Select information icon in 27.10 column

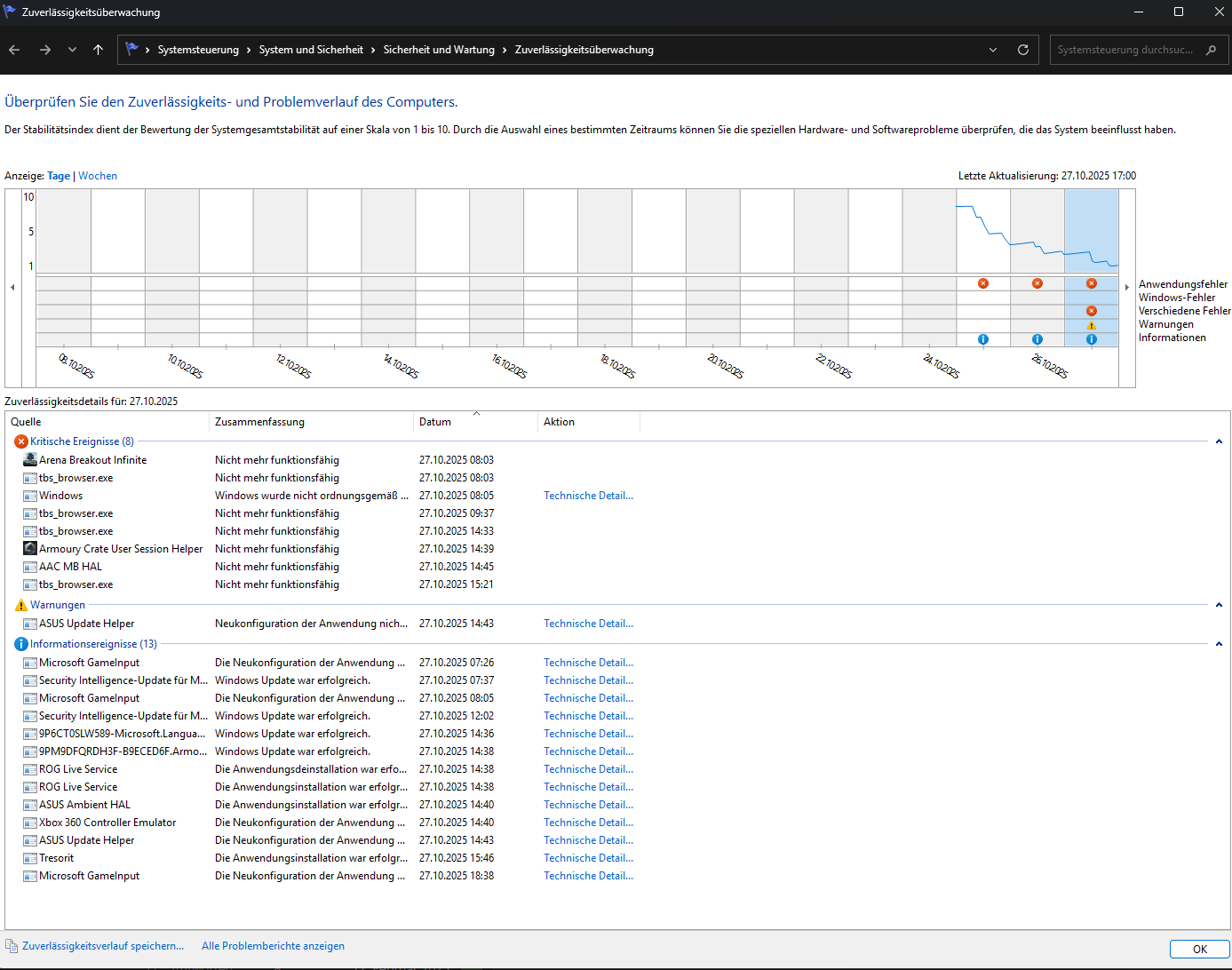[x=1092, y=339]
